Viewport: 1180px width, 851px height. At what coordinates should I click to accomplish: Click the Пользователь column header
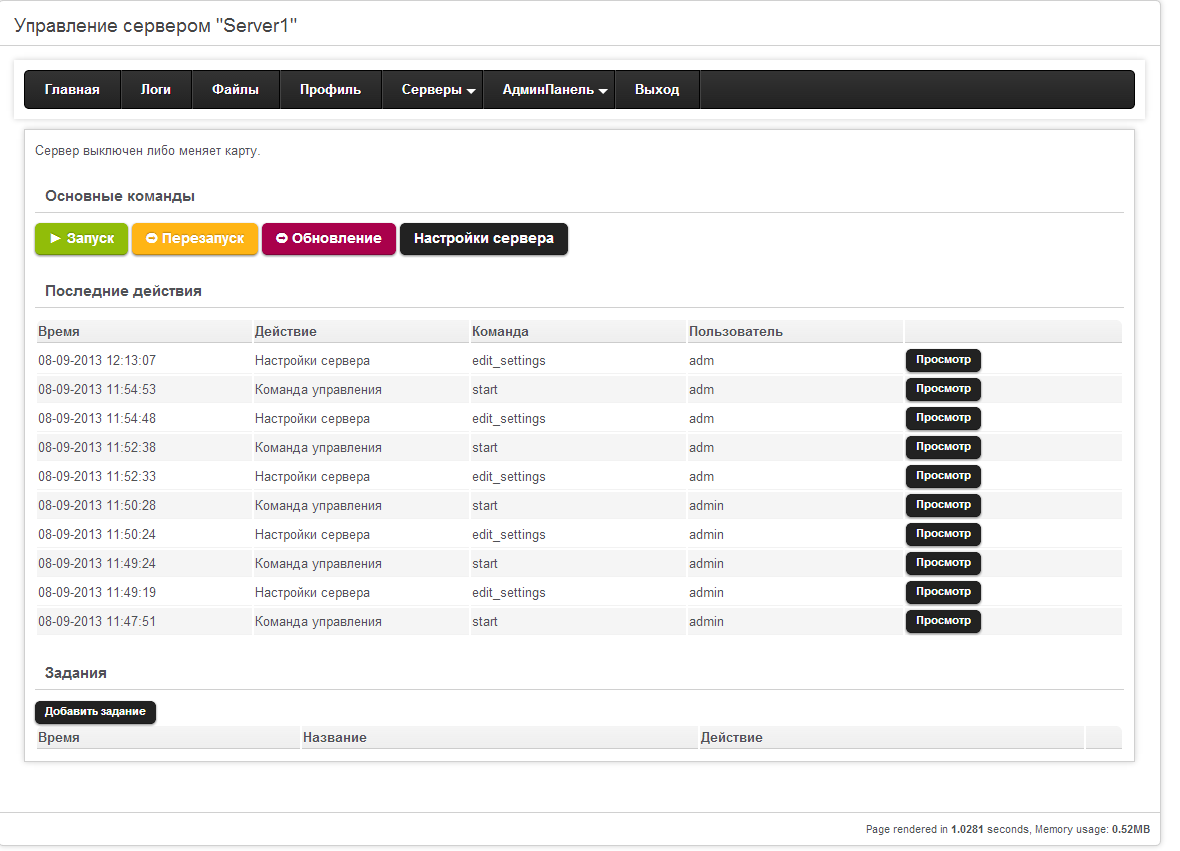(735, 331)
